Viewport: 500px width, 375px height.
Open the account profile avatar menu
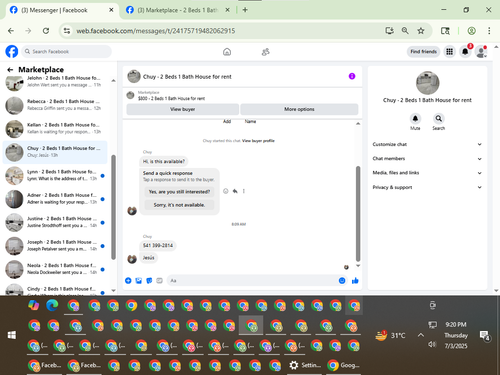coord(481,52)
